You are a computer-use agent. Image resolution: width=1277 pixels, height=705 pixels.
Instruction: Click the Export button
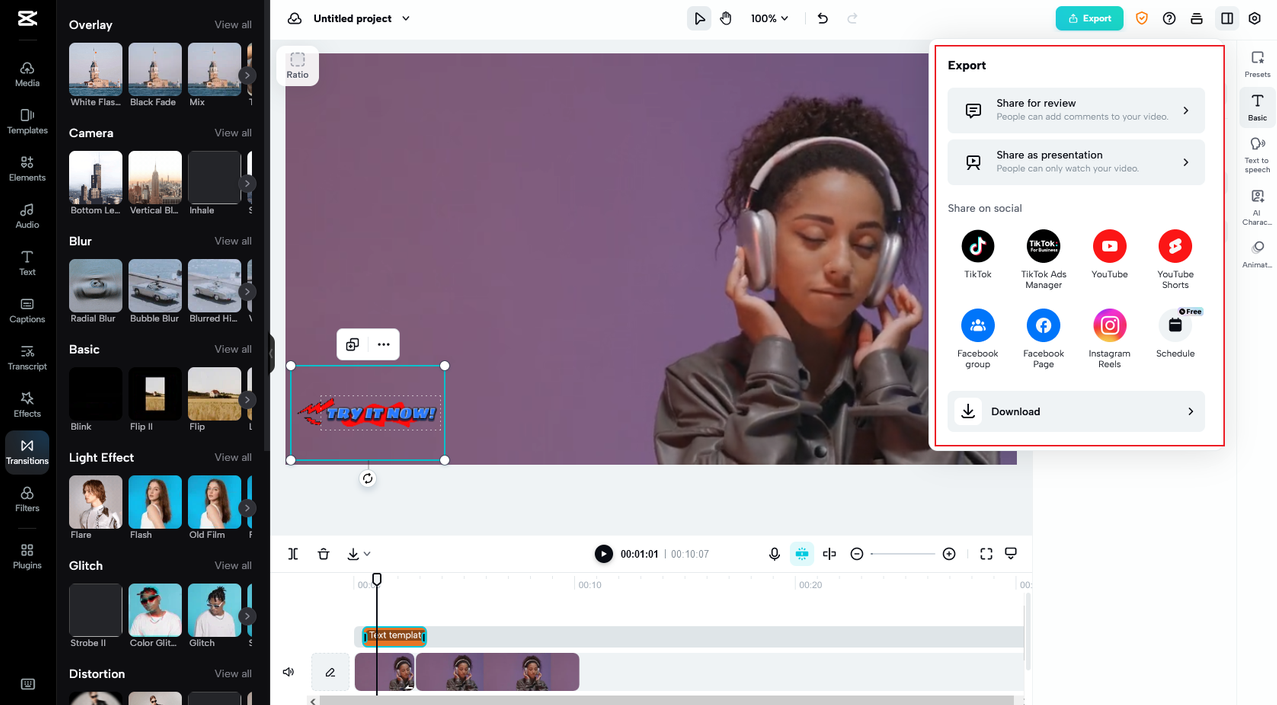pos(1089,18)
